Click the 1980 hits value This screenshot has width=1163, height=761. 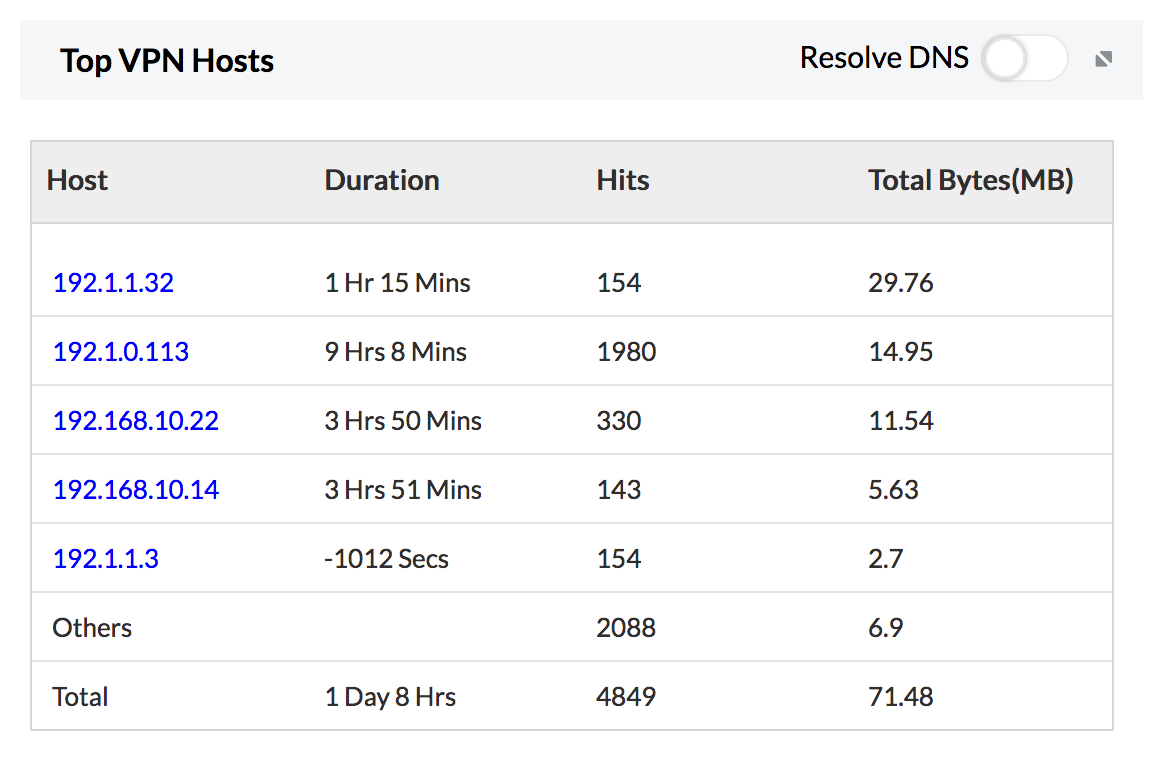(626, 352)
